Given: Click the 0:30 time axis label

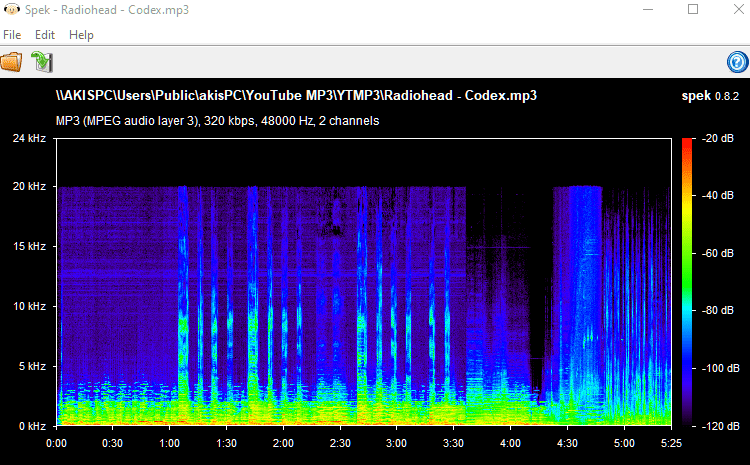Looking at the screenshot, I should [113, 443].
